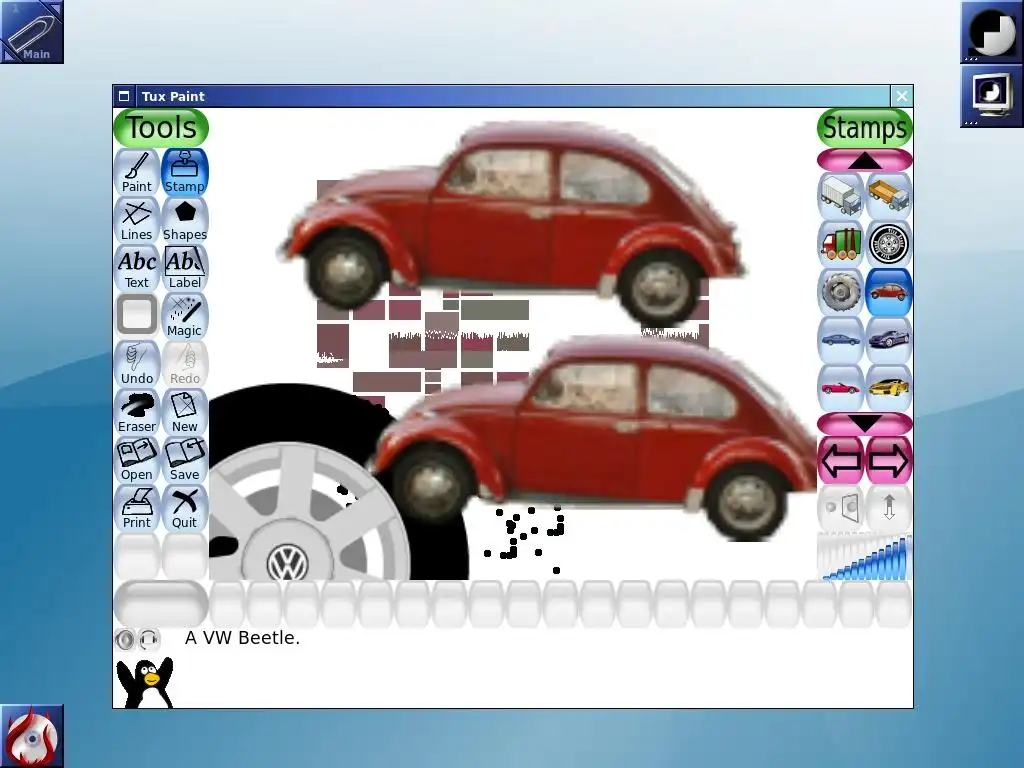Select the Eraser tool
Viewport: 1024px width, 768px height.
point(136,412)
